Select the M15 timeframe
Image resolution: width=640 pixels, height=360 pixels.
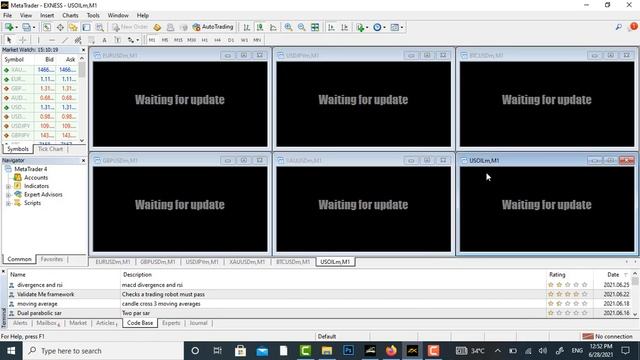[178, 40]
